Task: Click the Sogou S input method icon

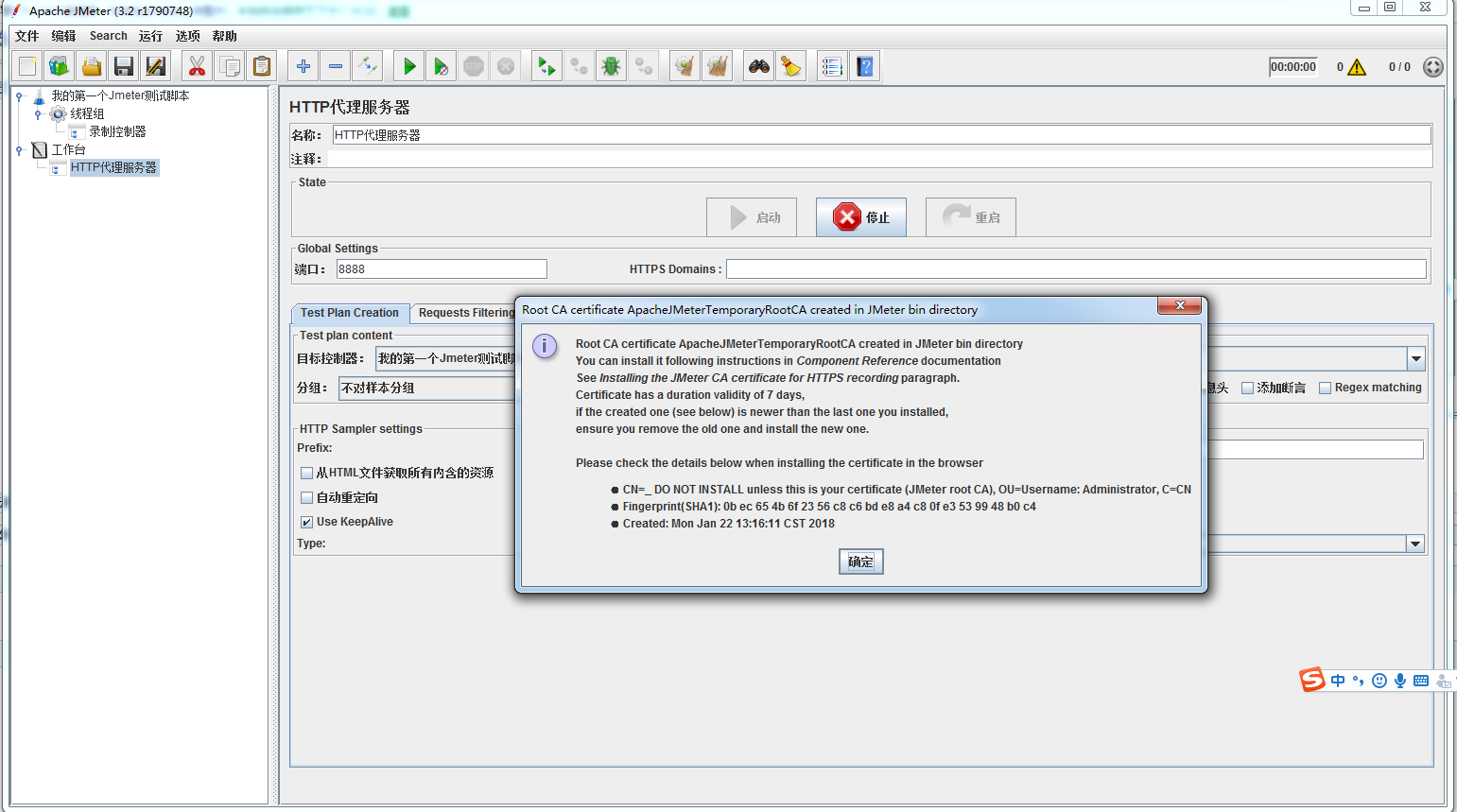Action: point(1312,680)
